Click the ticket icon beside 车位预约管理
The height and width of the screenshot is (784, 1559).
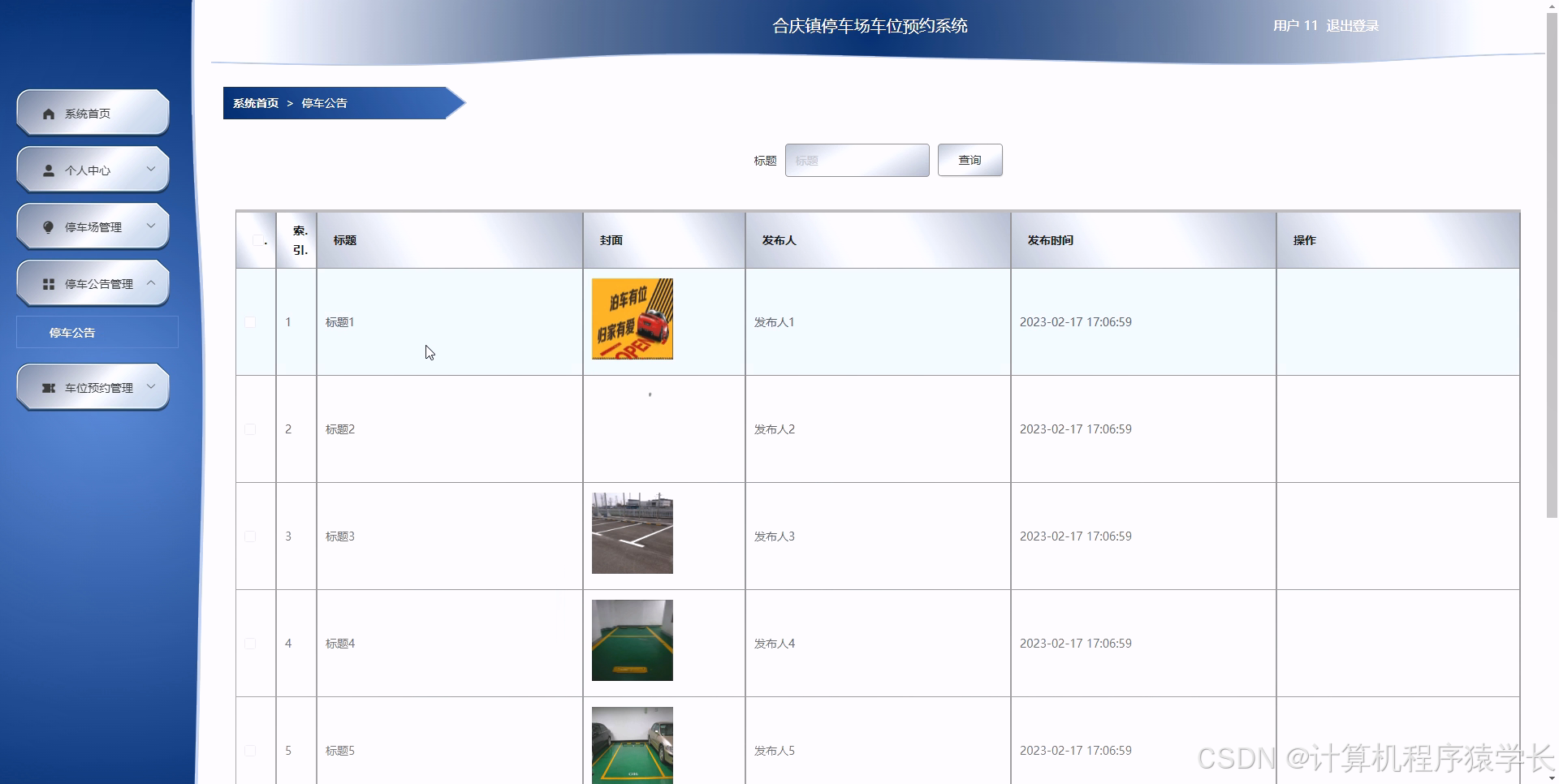49,388
